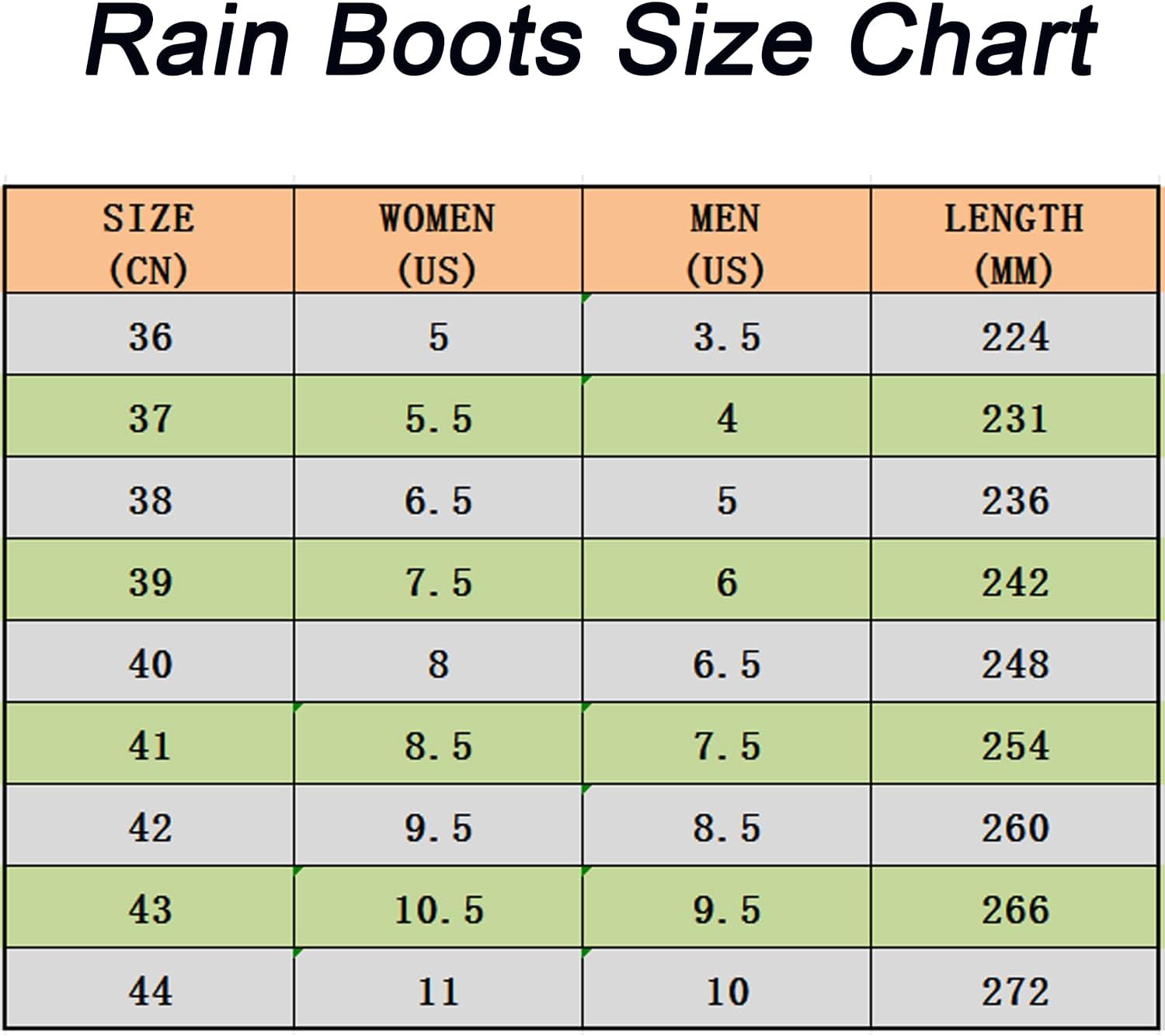Select the women's size 8 cell
Image resolution: width=1165 pixels, height=1036 pixels.
tap(438, 662)
